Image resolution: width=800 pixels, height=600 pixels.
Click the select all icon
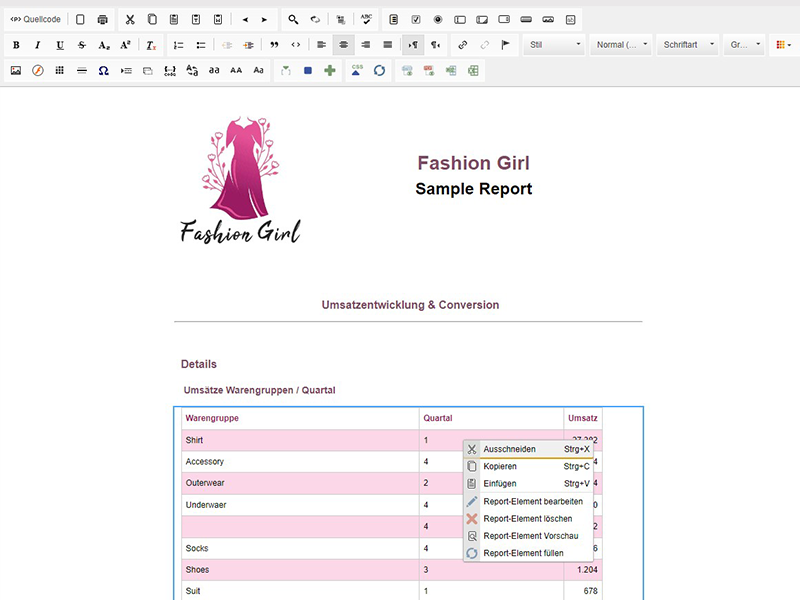click(341, 19)
